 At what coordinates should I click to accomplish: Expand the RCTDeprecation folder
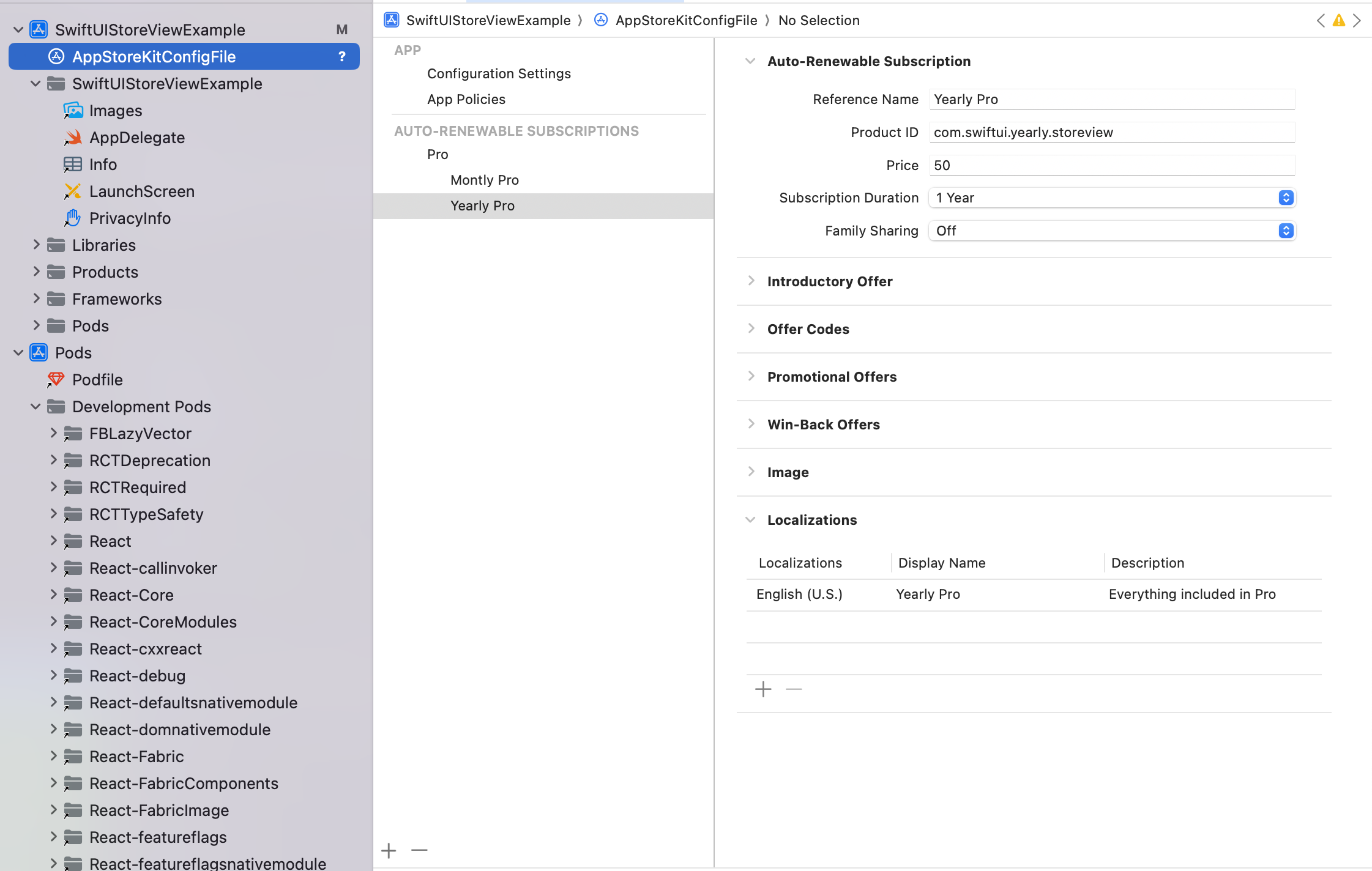pos(53,460)
